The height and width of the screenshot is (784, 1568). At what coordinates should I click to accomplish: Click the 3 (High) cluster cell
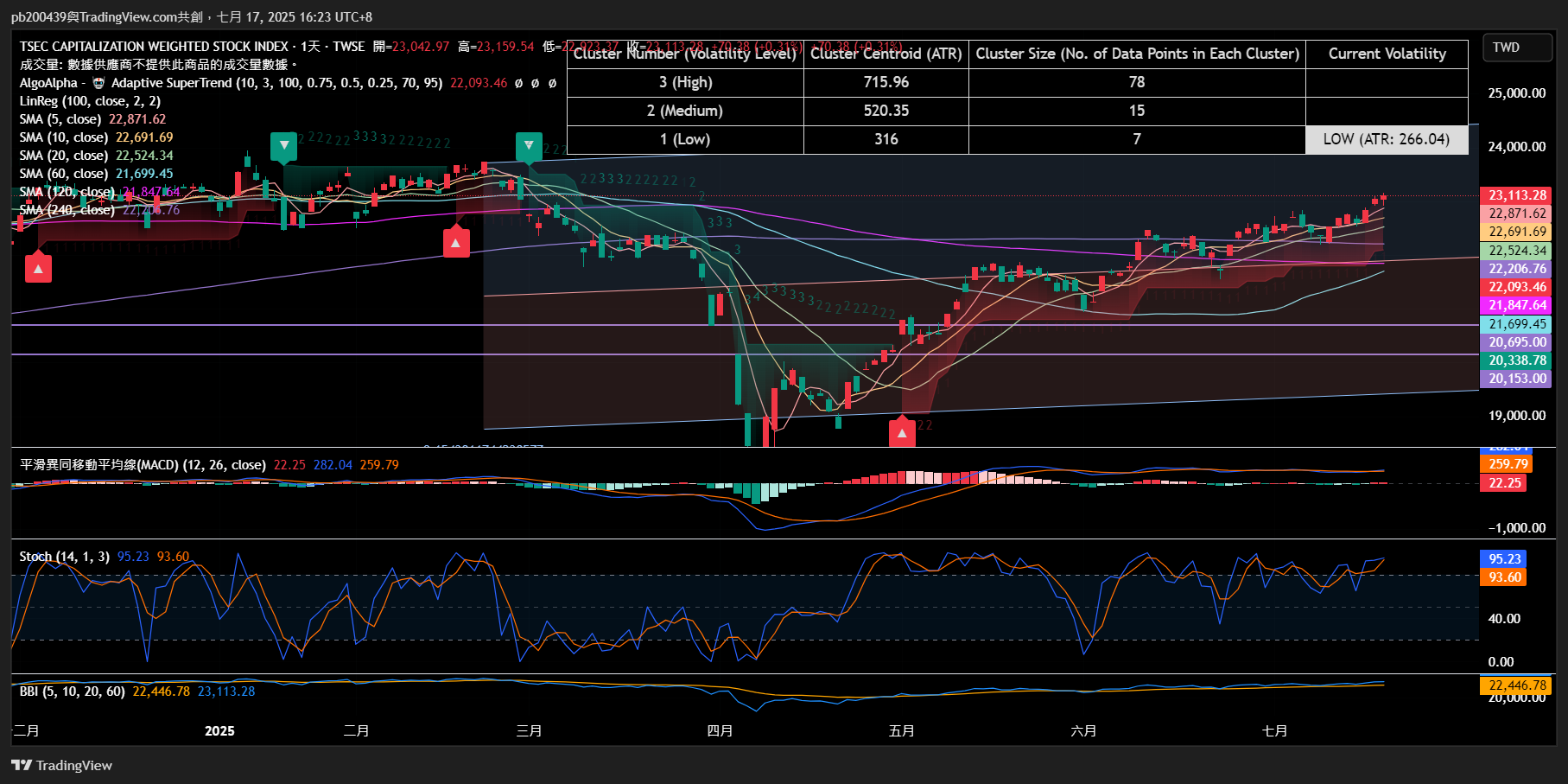pos(685,82)
